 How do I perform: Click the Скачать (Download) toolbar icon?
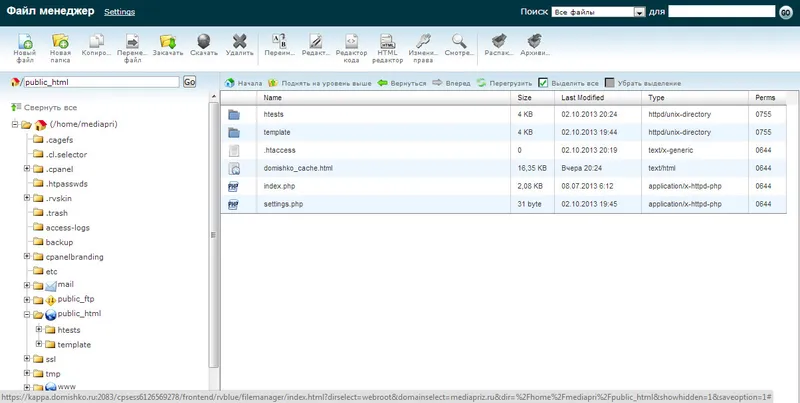[x=204, y=41]
